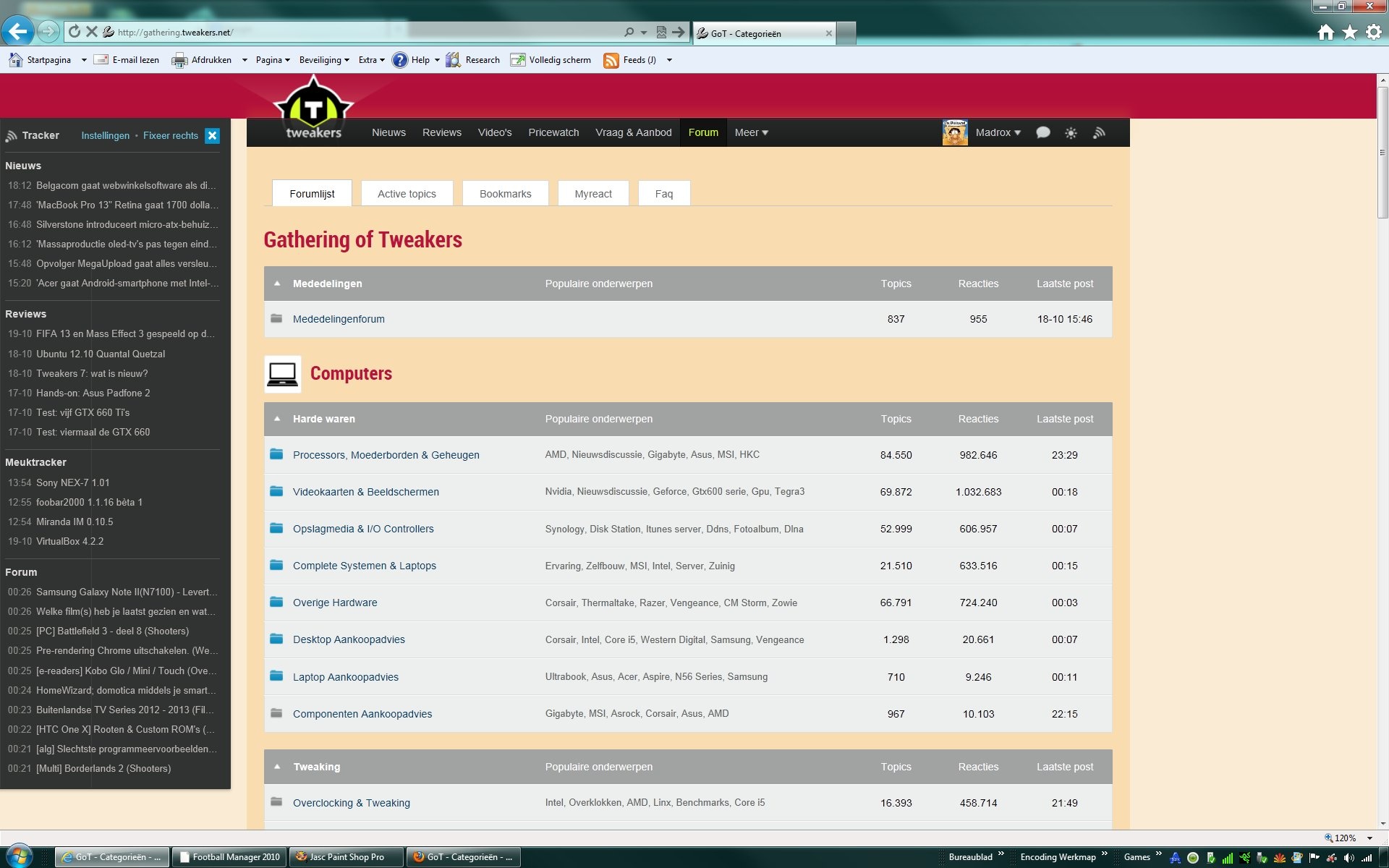Open the messages speech bubble icon

(1042, 133)
